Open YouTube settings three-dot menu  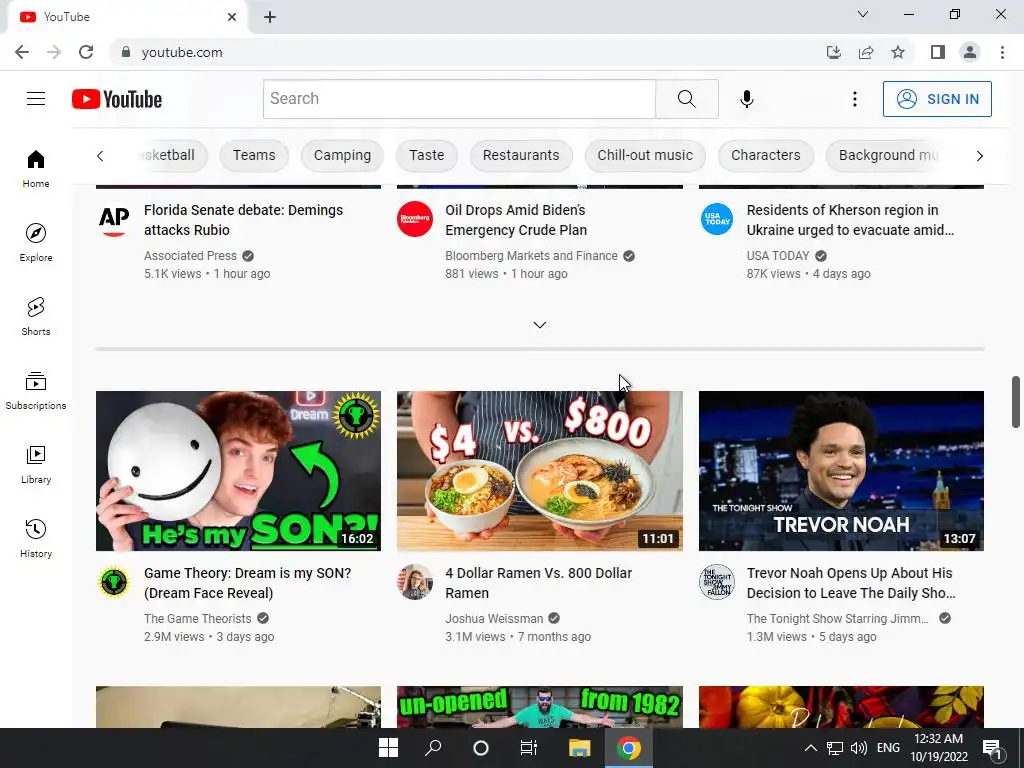pos(854,99)
